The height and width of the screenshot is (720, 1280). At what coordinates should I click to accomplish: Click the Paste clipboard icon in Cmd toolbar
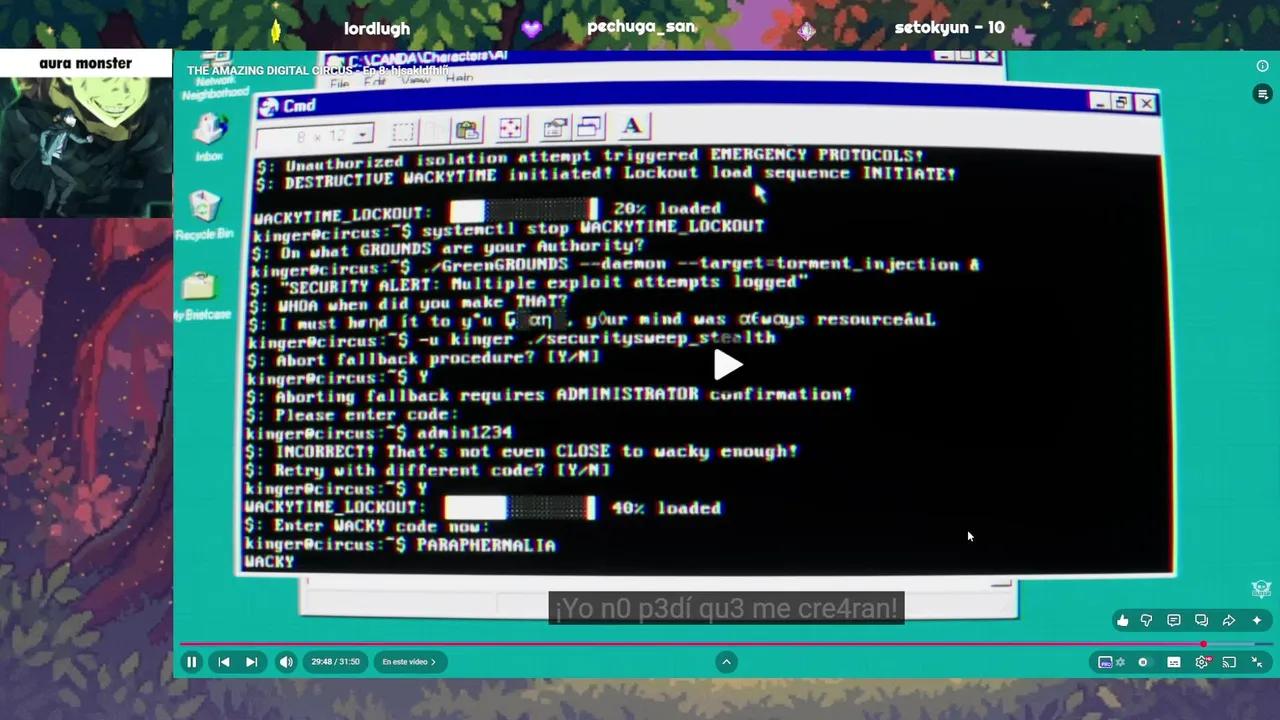467,130
